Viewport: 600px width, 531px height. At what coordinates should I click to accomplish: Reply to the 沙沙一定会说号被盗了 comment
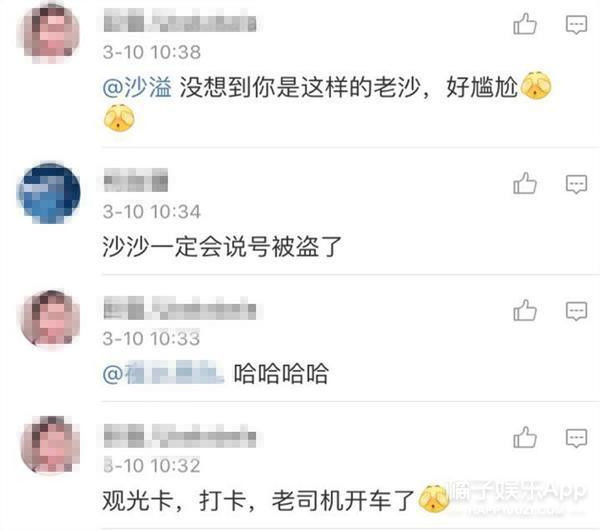click(x=576, y=184)
